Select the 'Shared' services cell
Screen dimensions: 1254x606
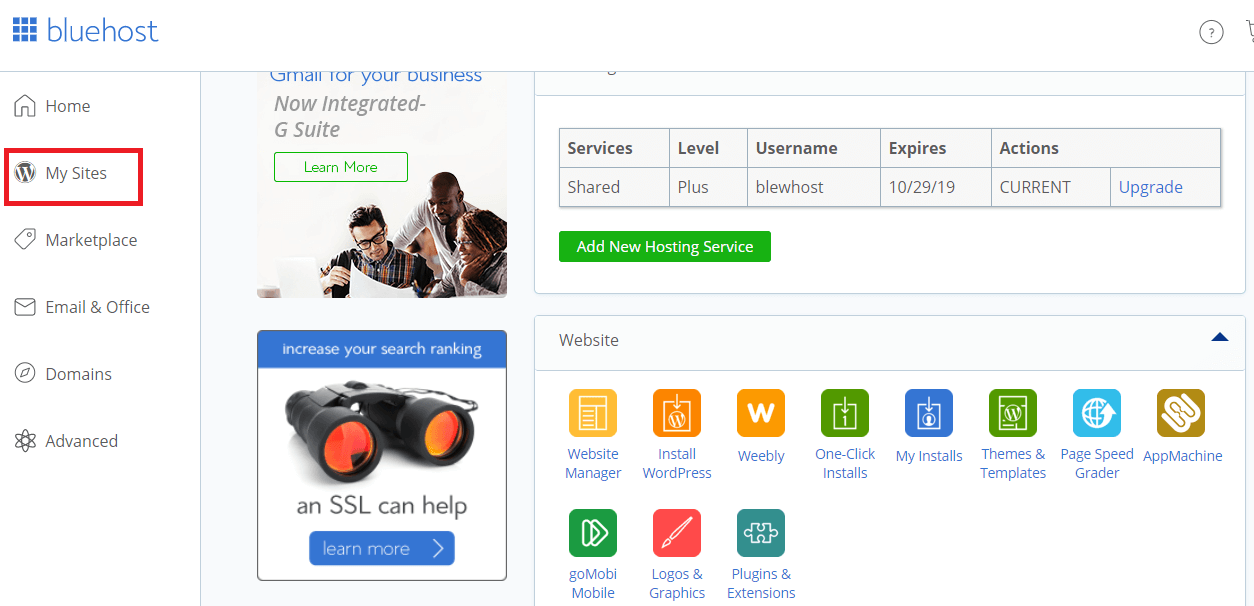click(614, 187)
